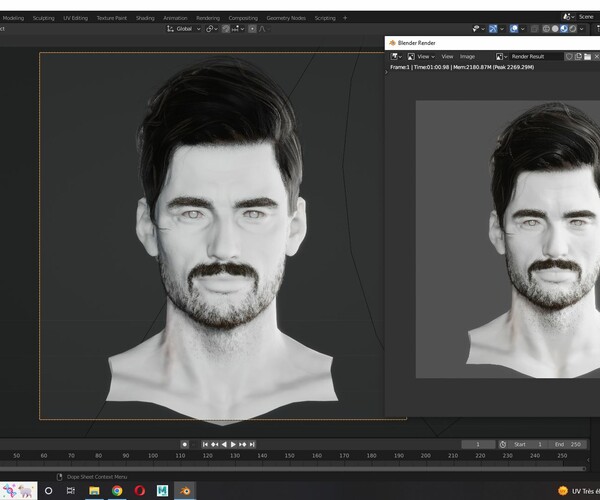The width and height of the screenshot is (600, 500).
Task: Unlink the Render Result image
Action: coord(596,57)
